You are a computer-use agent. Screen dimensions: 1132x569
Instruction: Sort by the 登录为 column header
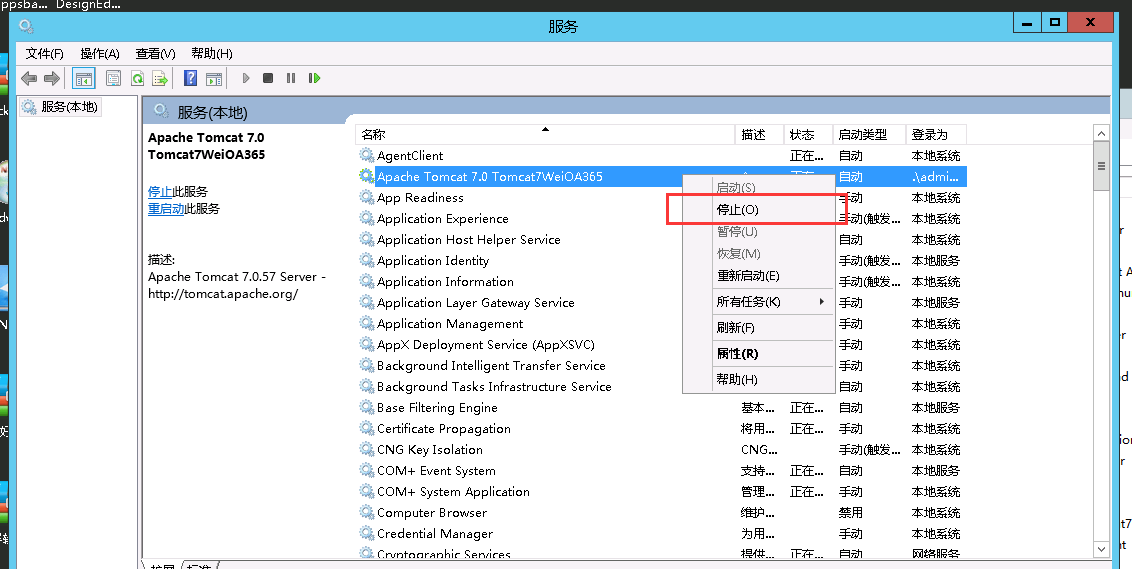coord(936,134)
